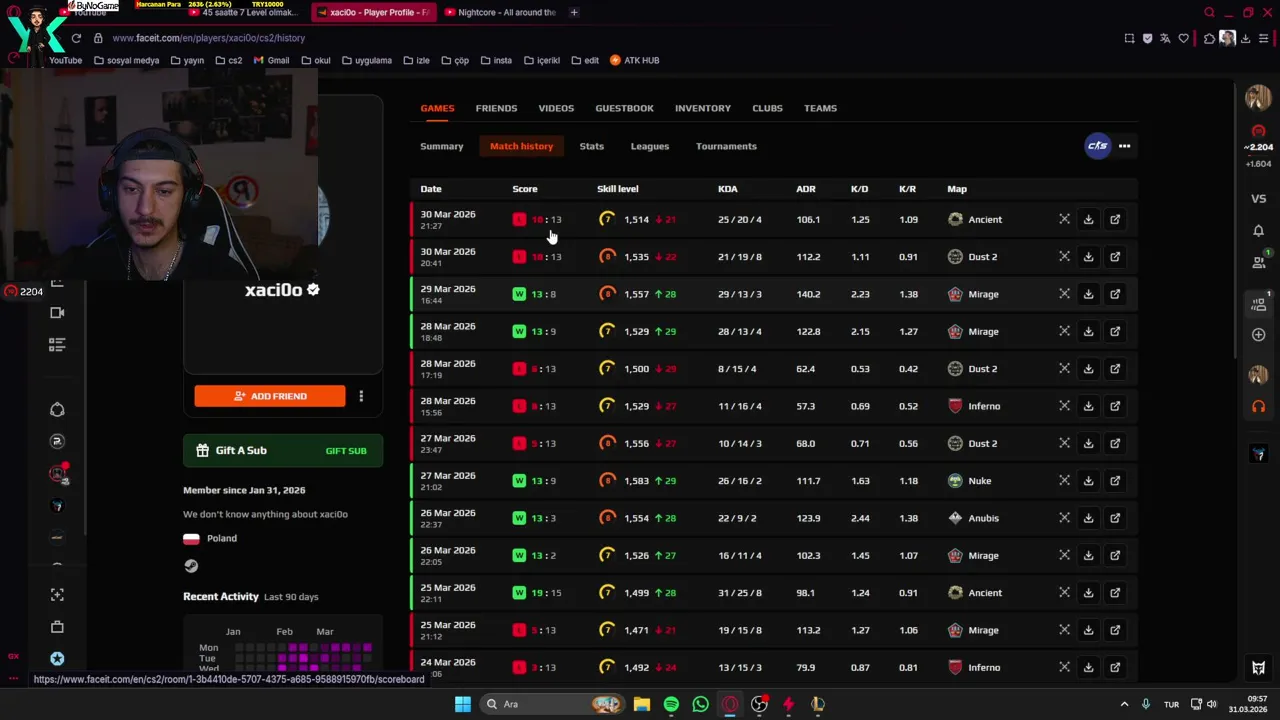Click the Steam icon under Poland
Viewport: 1280px width, 720px height.
point(191,565)
